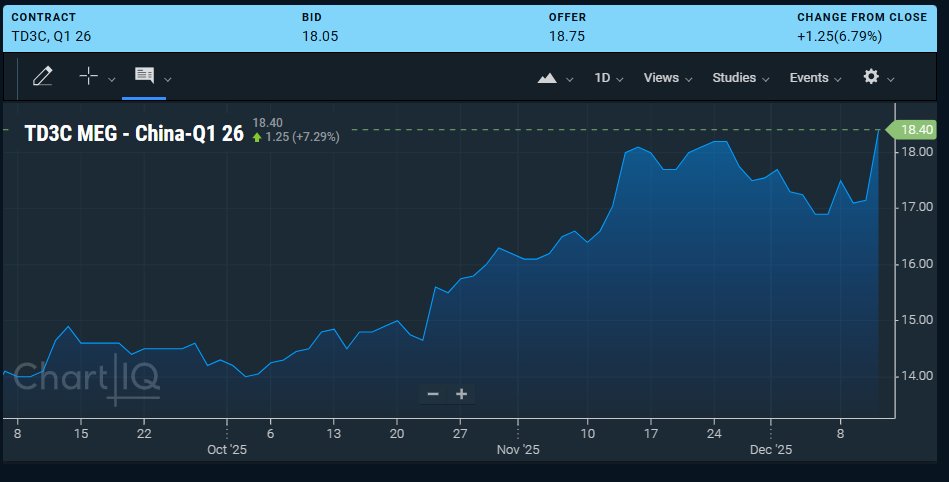Open the Studies menu
Screen dimensions: 949x482
click(x=740, y=78)
